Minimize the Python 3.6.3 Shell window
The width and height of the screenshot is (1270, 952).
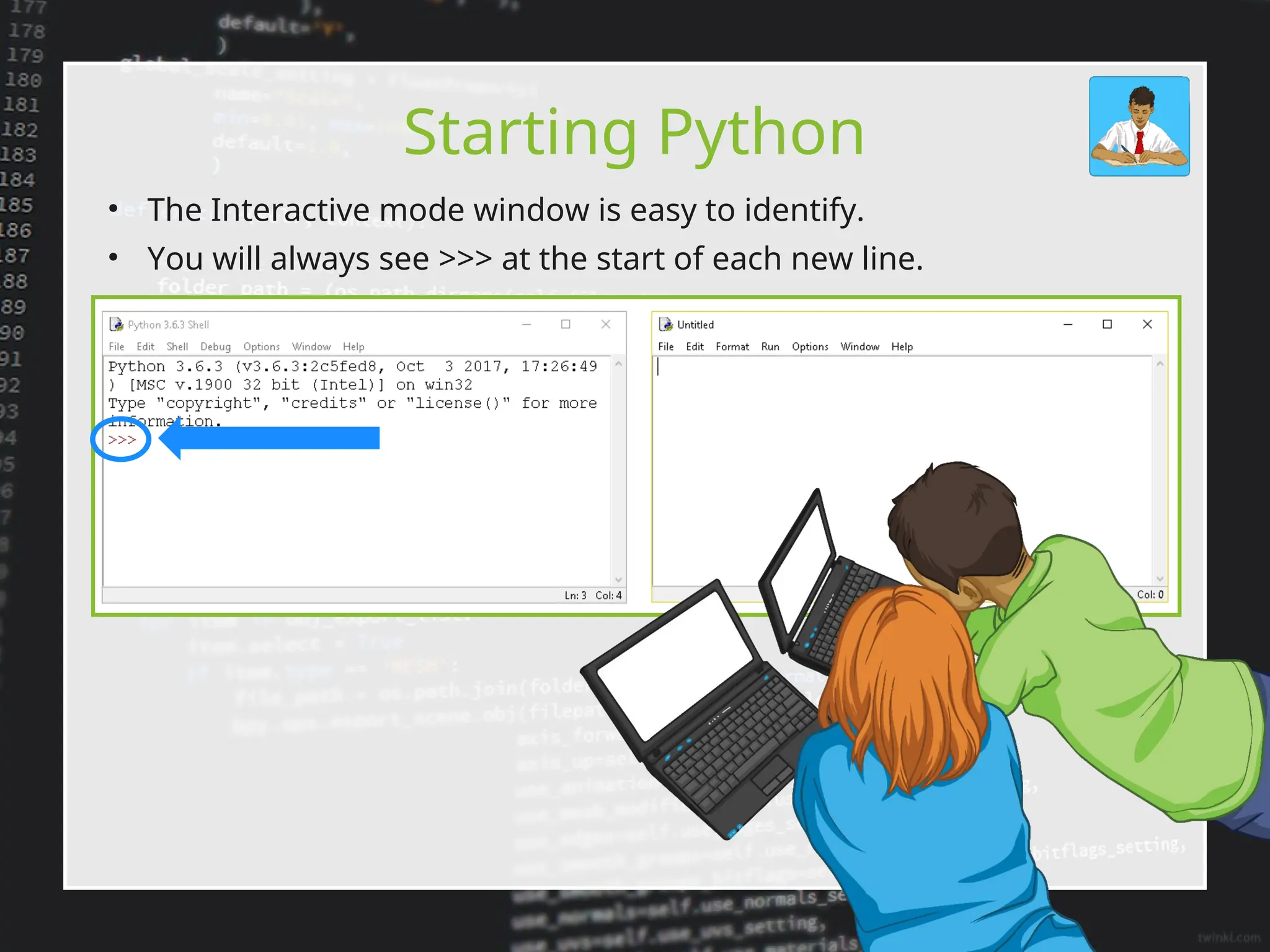pyautogui.click(x=526, y=324)
